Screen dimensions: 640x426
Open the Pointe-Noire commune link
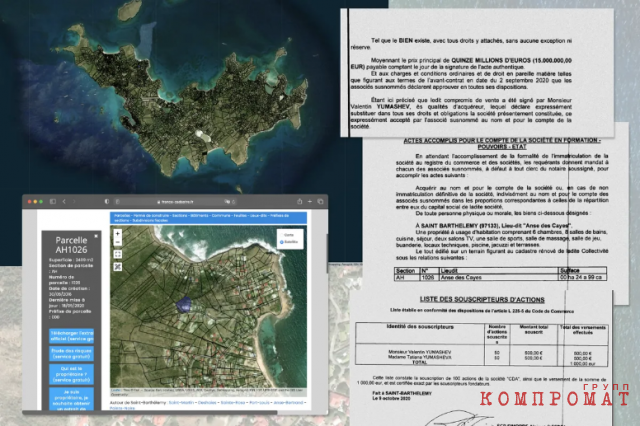(122, 408)
